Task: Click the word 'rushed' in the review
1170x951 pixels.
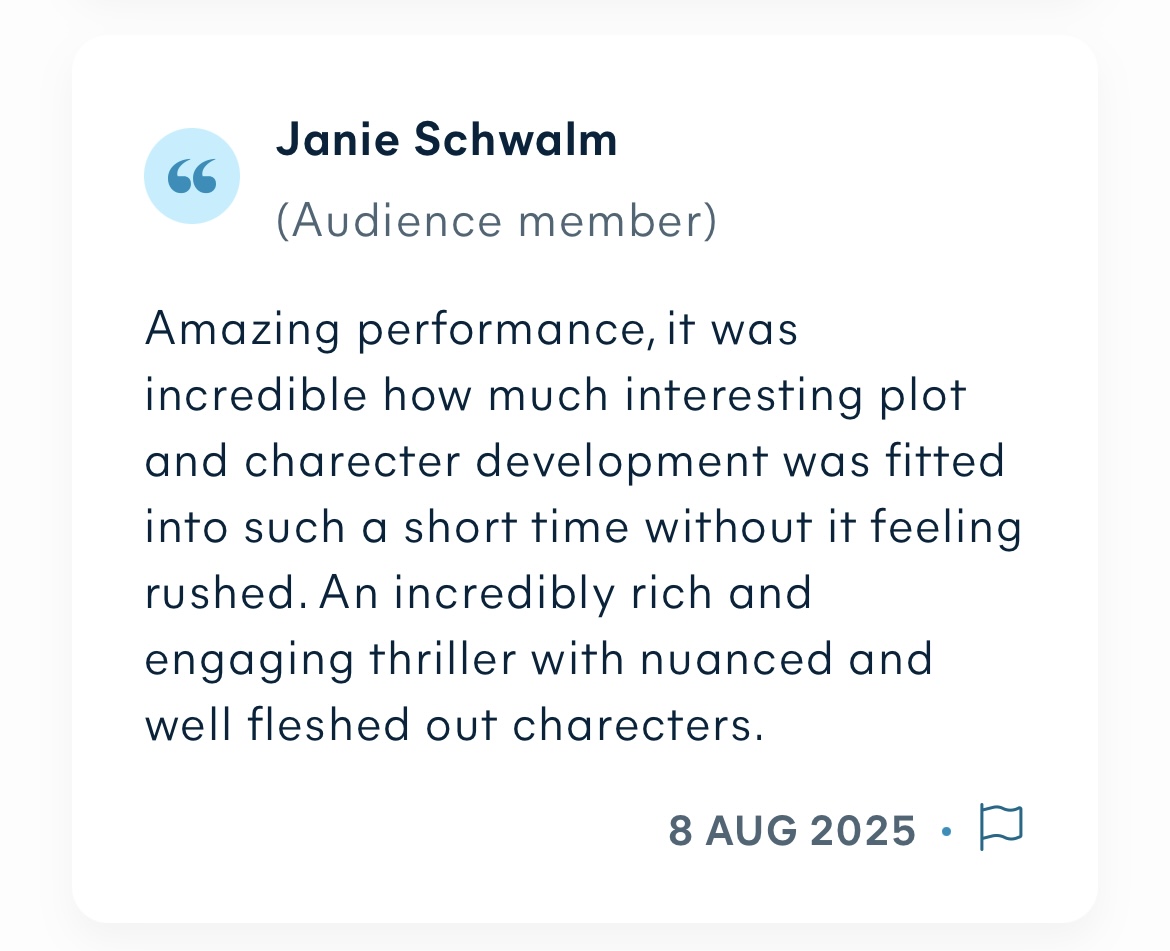Action: click(225, 593)
